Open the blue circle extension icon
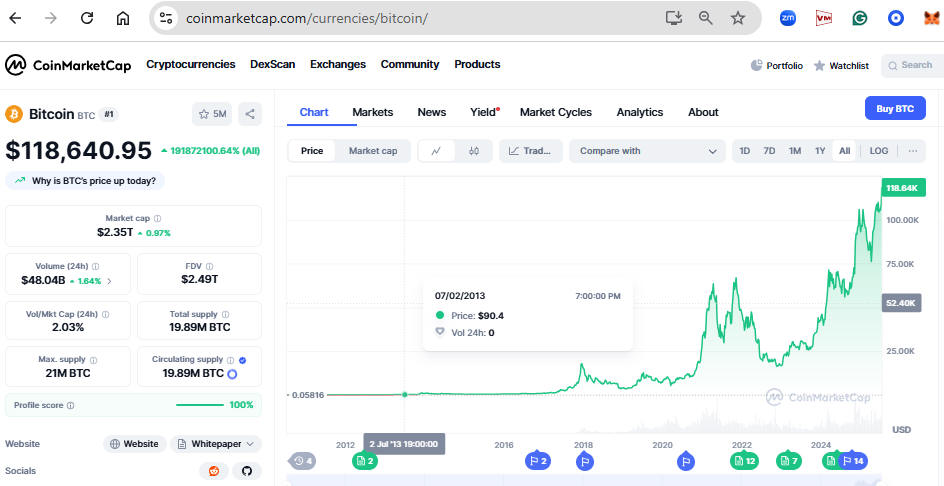The height and width of the screenshot is (486, 944). [x=896, y=18]
